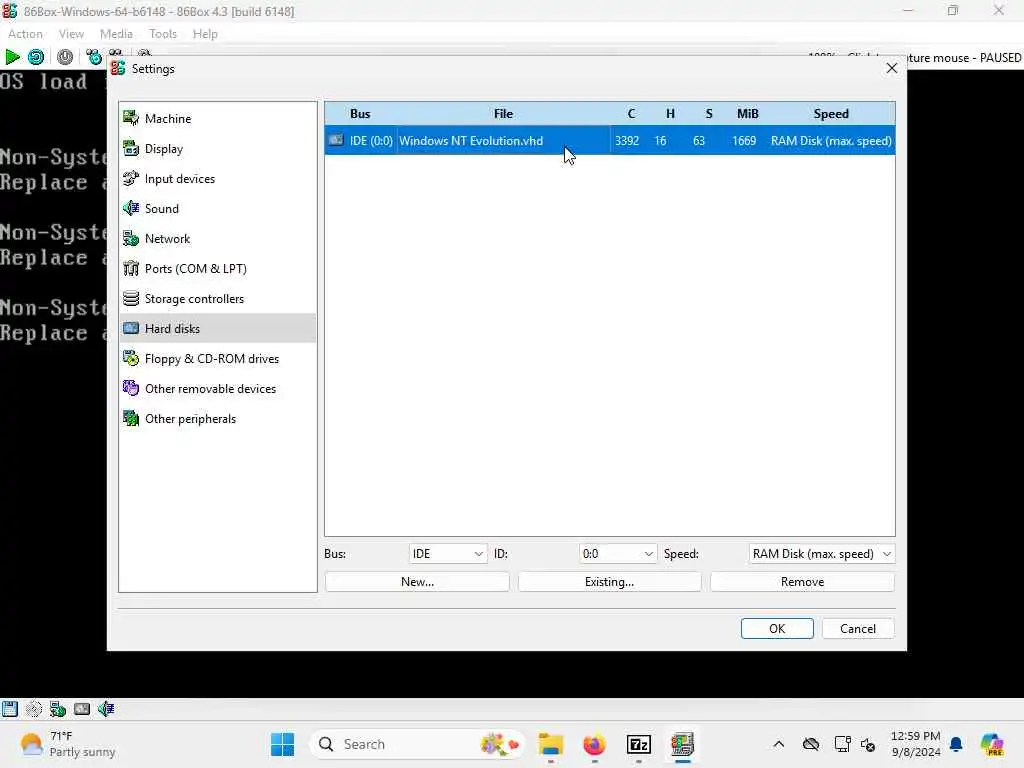
Task: Open the Machine settings category
Action: [x=217, y=118]
